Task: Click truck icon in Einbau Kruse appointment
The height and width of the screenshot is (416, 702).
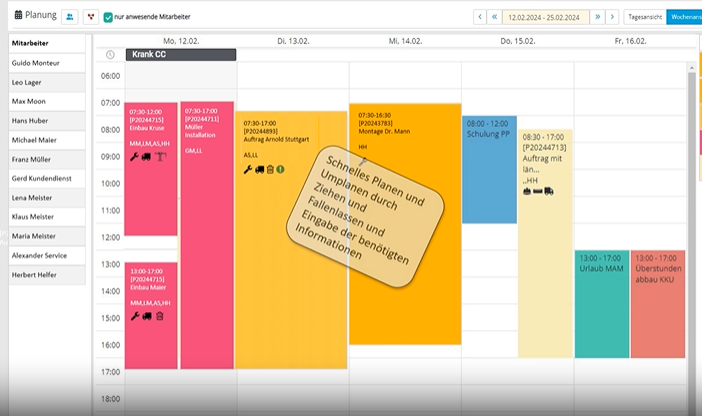Action: (146, 157)
